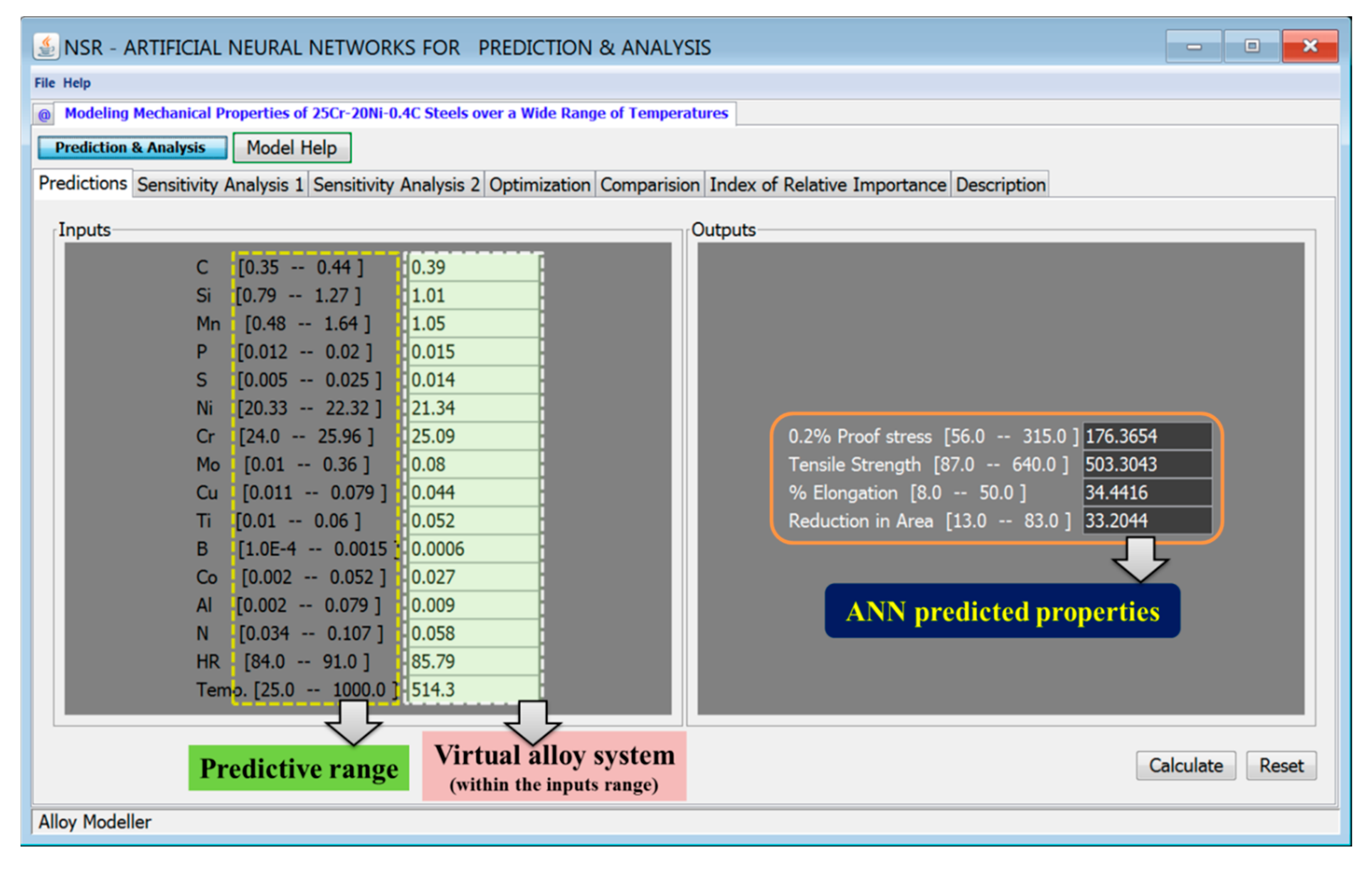
Task: Click the C input field showing 0.39
Action: click(473, 267)
